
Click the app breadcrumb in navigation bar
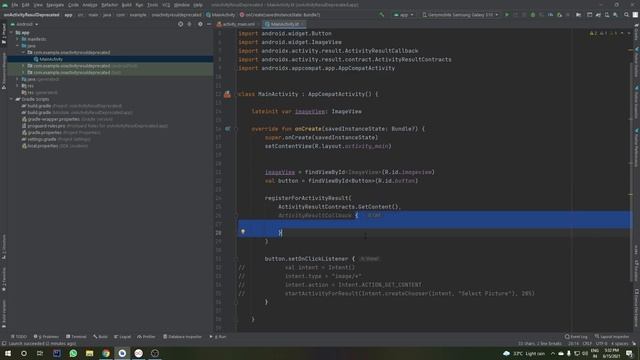(68, 15)
